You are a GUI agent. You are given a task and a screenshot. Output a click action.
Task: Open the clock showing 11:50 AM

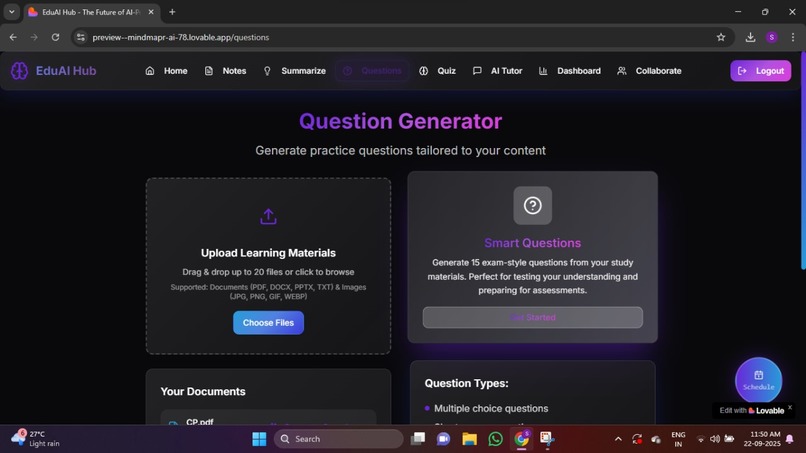[x=762, y=439]
